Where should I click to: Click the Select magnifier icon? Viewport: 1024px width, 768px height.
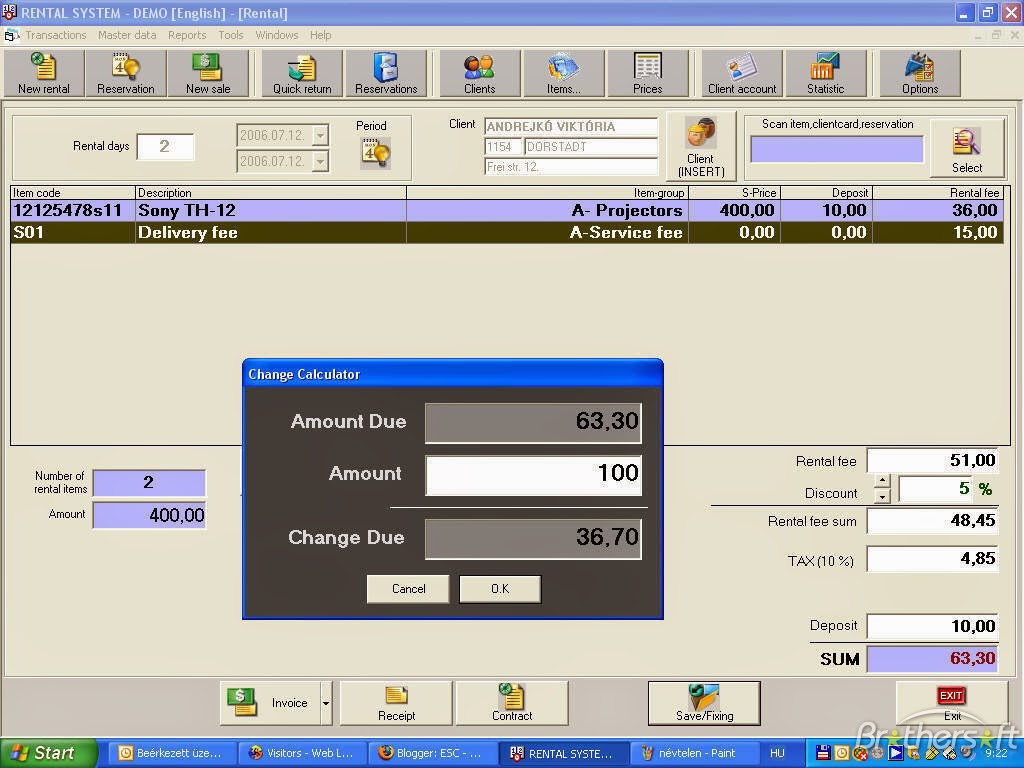tap(964, 143)
